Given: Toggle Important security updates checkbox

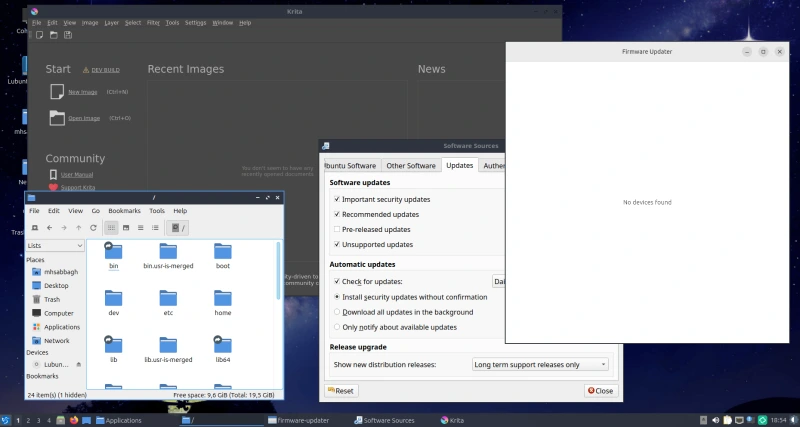Looking at the screenshot, I should [x=337, y=199].
